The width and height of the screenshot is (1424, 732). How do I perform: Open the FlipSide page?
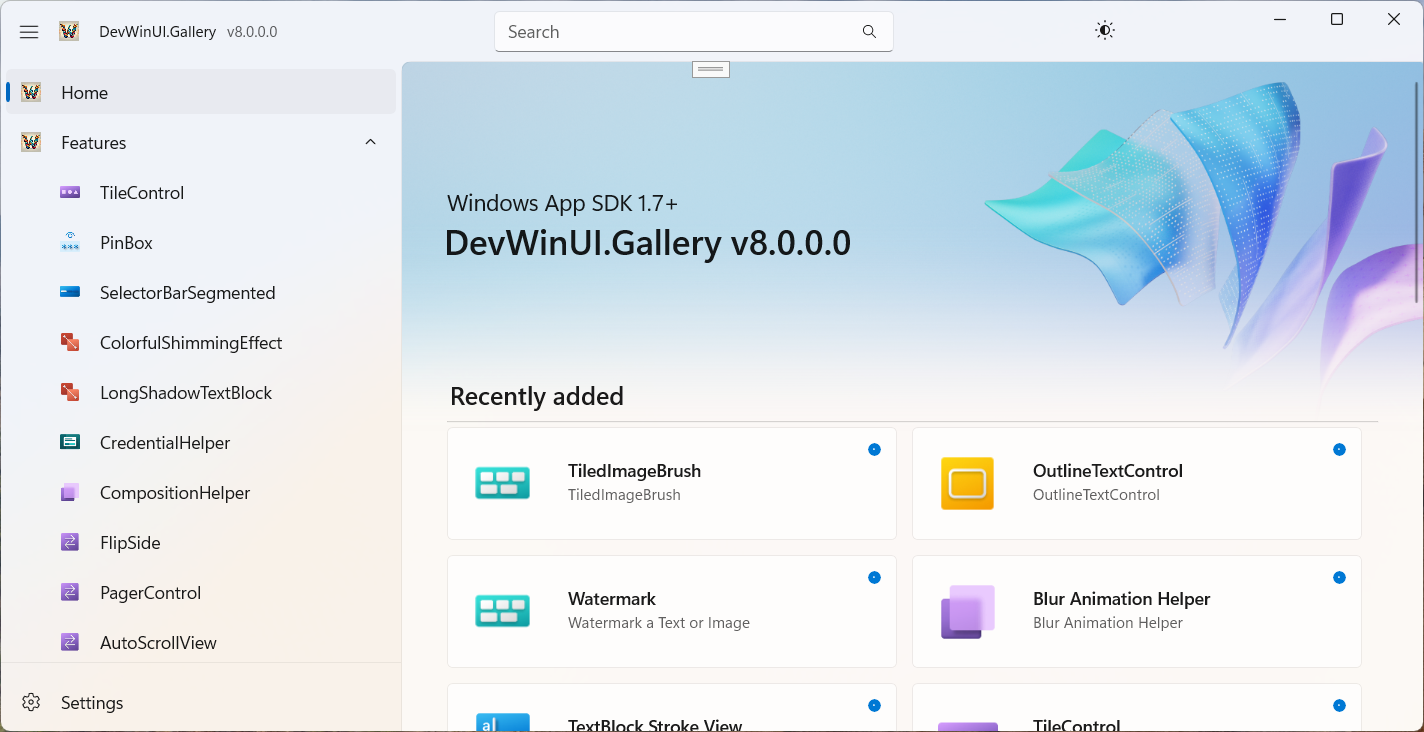pos(200,543)
